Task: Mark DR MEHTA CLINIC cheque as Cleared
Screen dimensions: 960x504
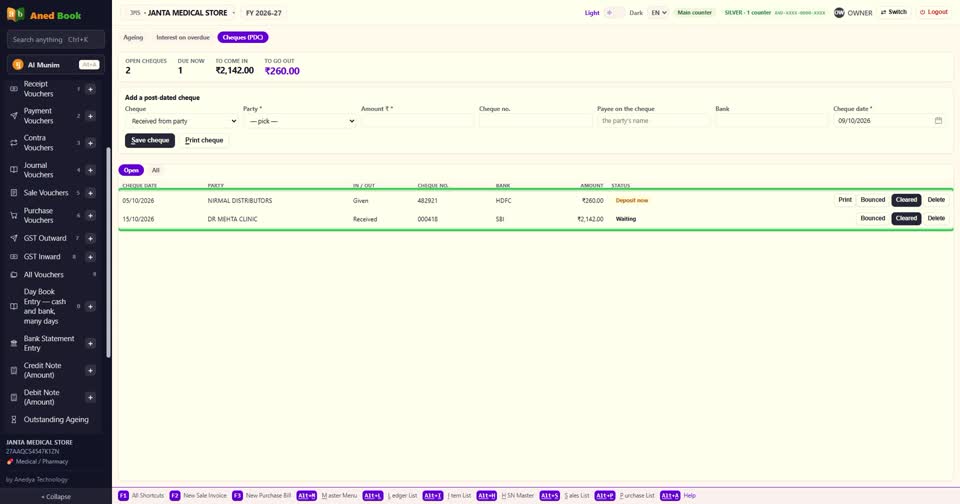Action: pos(906,219)
